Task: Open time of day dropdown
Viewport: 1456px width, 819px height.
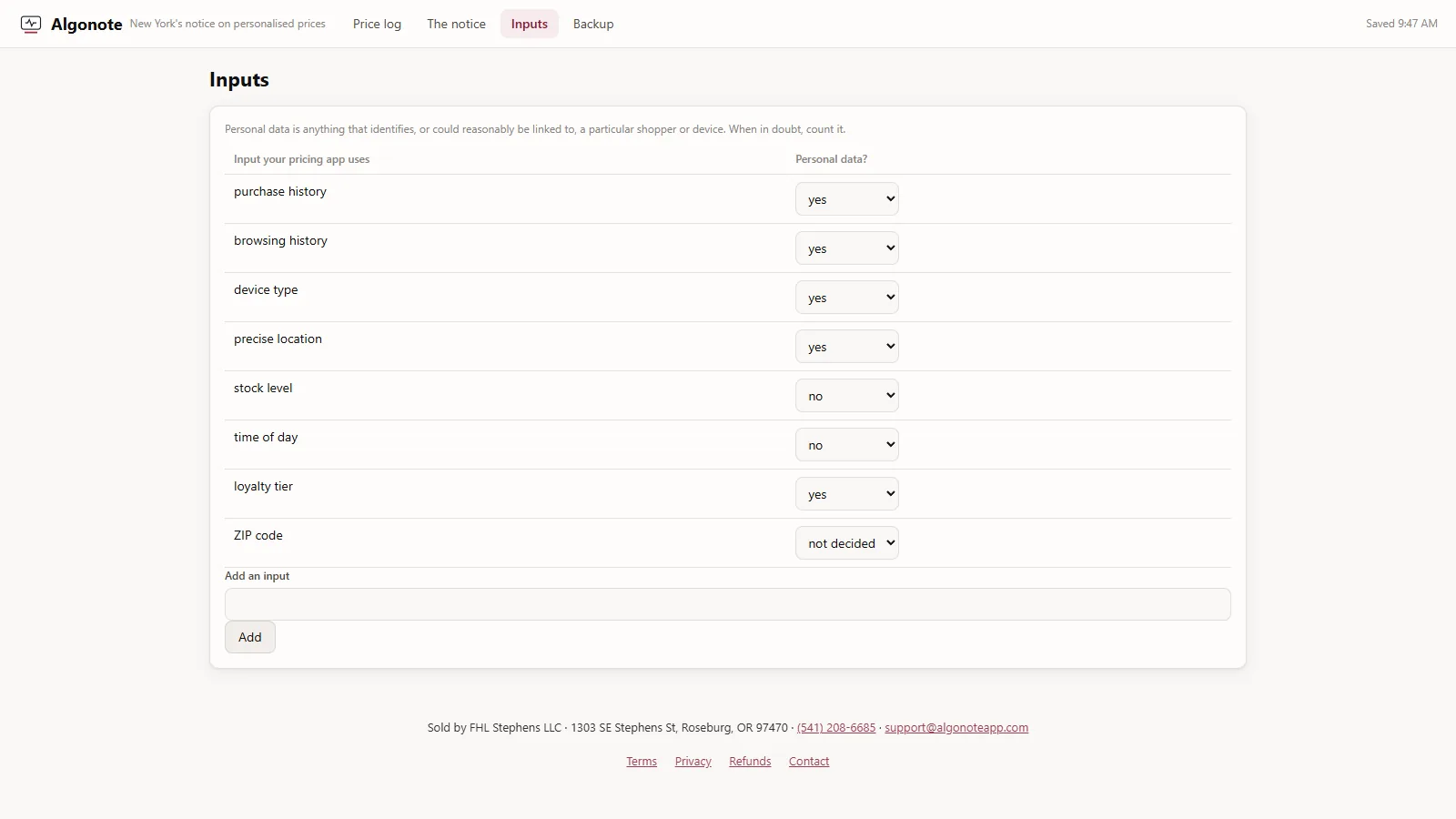Action: (846, 445)
